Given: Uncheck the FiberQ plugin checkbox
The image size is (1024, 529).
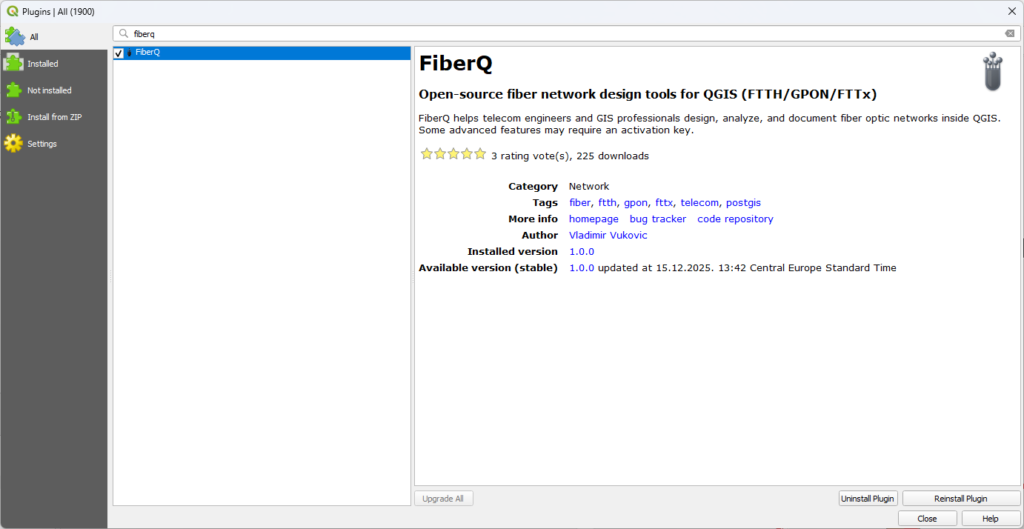Looking at the screenshot, I should point(119,53).
